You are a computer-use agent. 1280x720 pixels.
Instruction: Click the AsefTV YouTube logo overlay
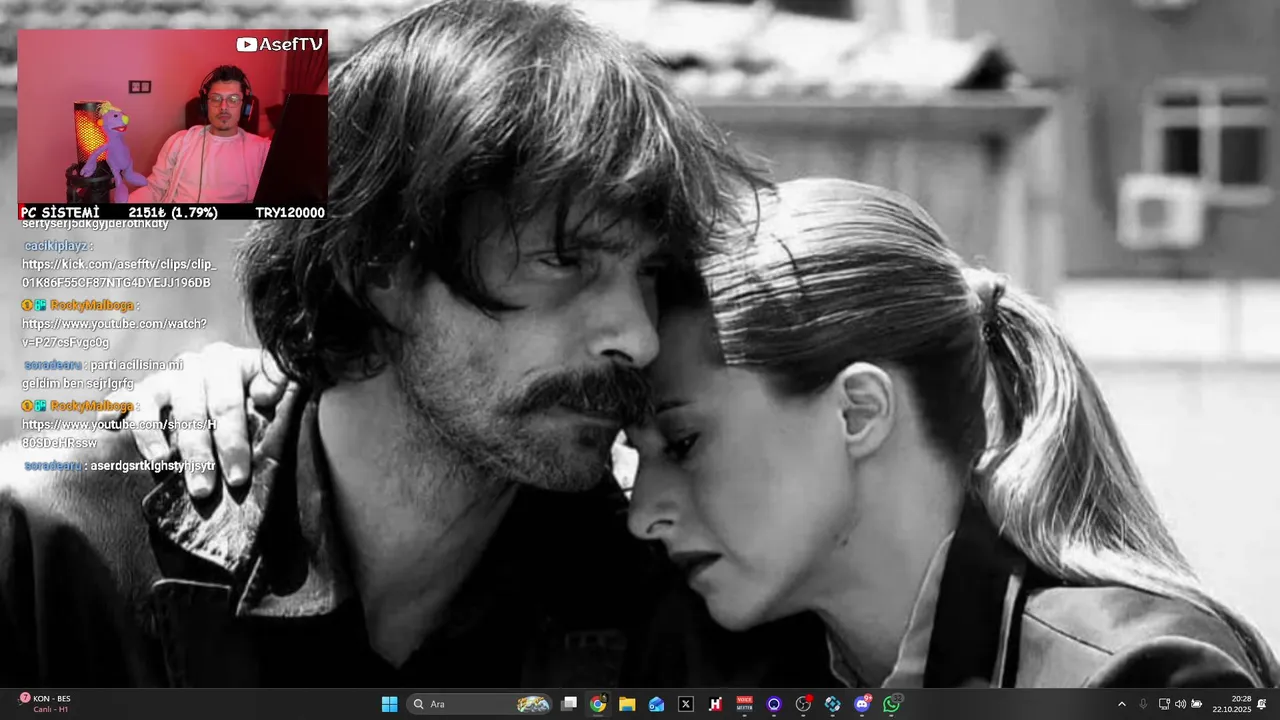(280, 44)
